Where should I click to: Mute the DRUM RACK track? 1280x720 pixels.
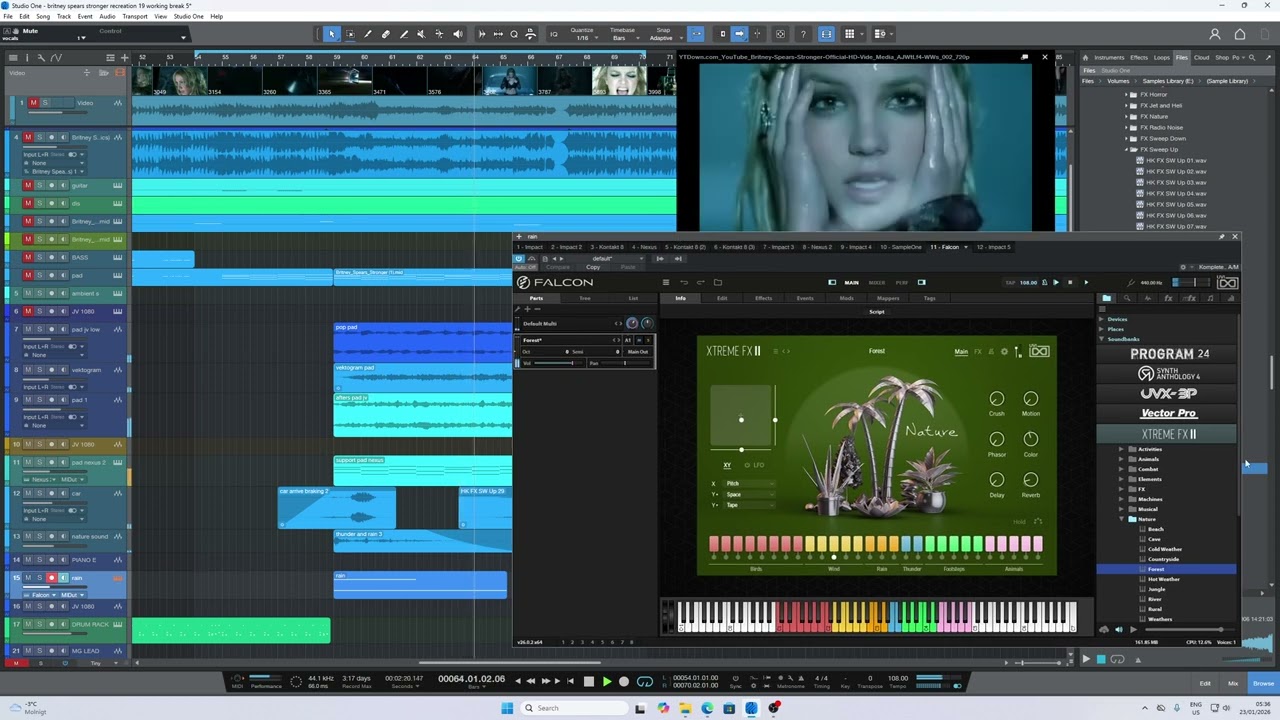click(x=28, y=624)
